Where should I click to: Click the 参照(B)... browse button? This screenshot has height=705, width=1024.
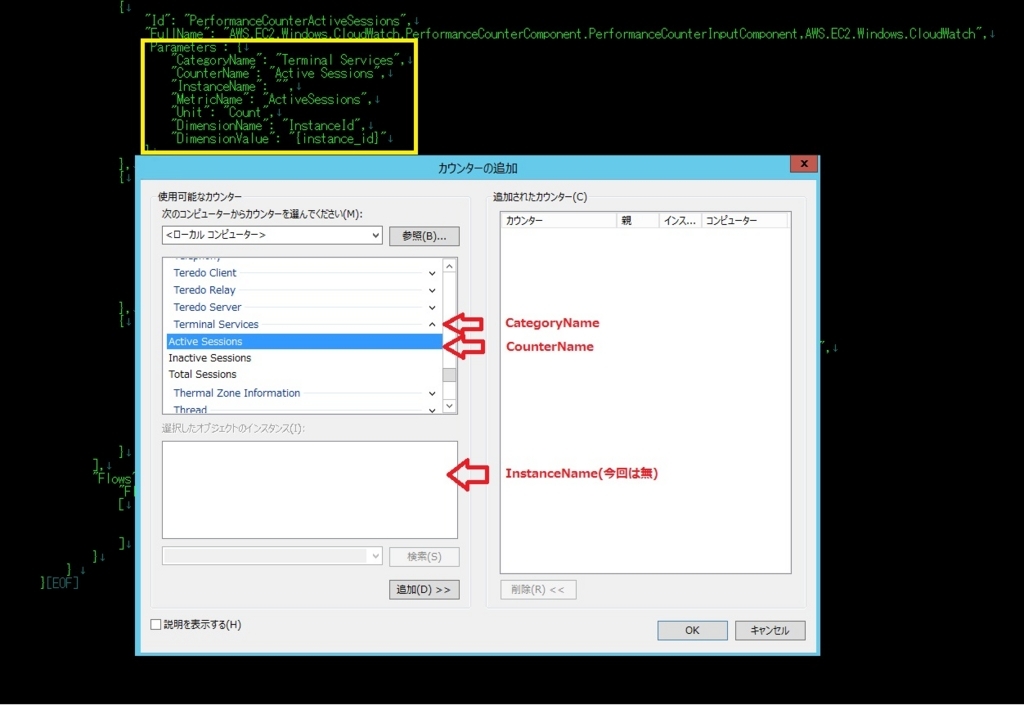tap(424, 236)
